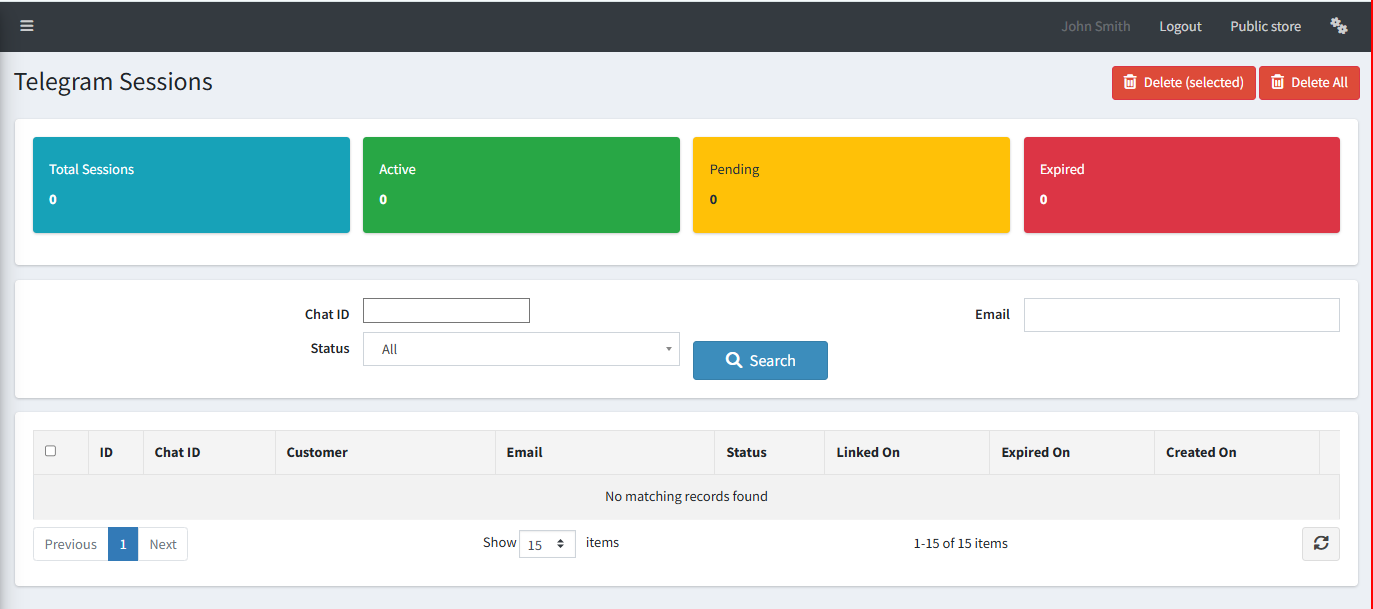Click the '1-15 of 15 items' text
This screenshot has height=609, width=1373.
click(x=960, y=544)
